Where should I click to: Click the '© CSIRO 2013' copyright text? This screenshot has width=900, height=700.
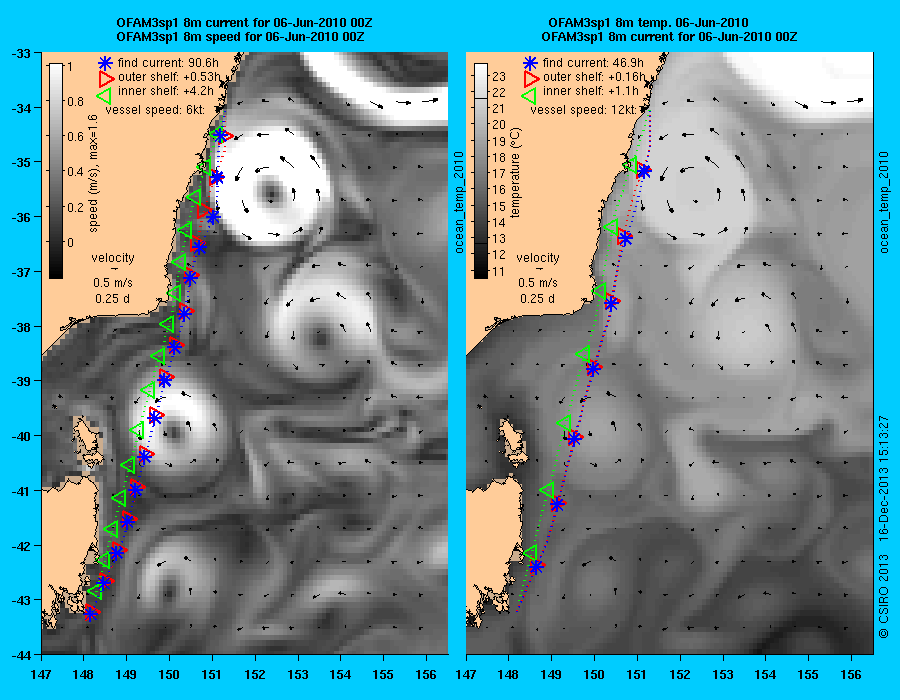(883, 596)
